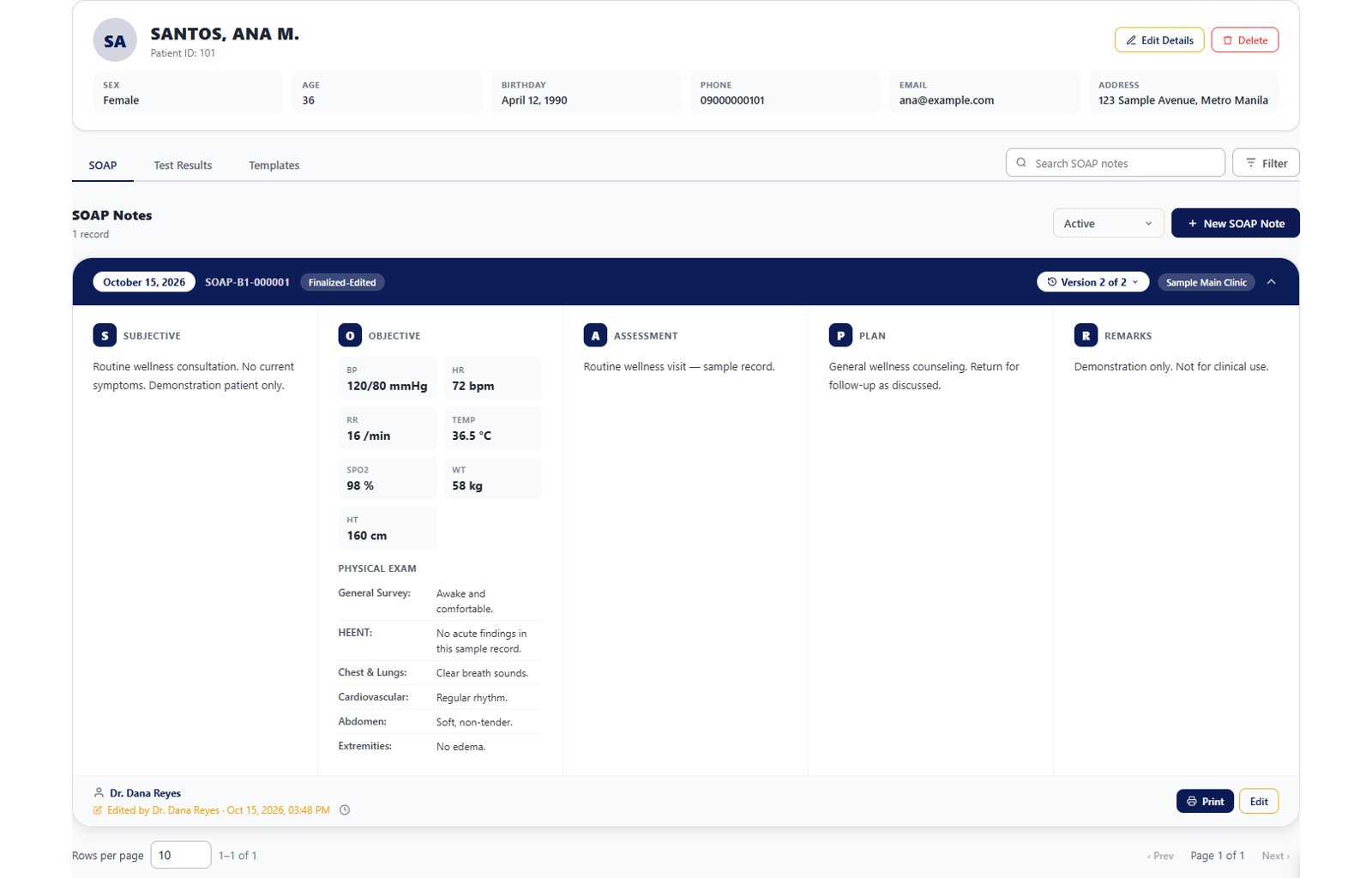
Task: Edit the SOAP note
Action: click(1259, 801)
